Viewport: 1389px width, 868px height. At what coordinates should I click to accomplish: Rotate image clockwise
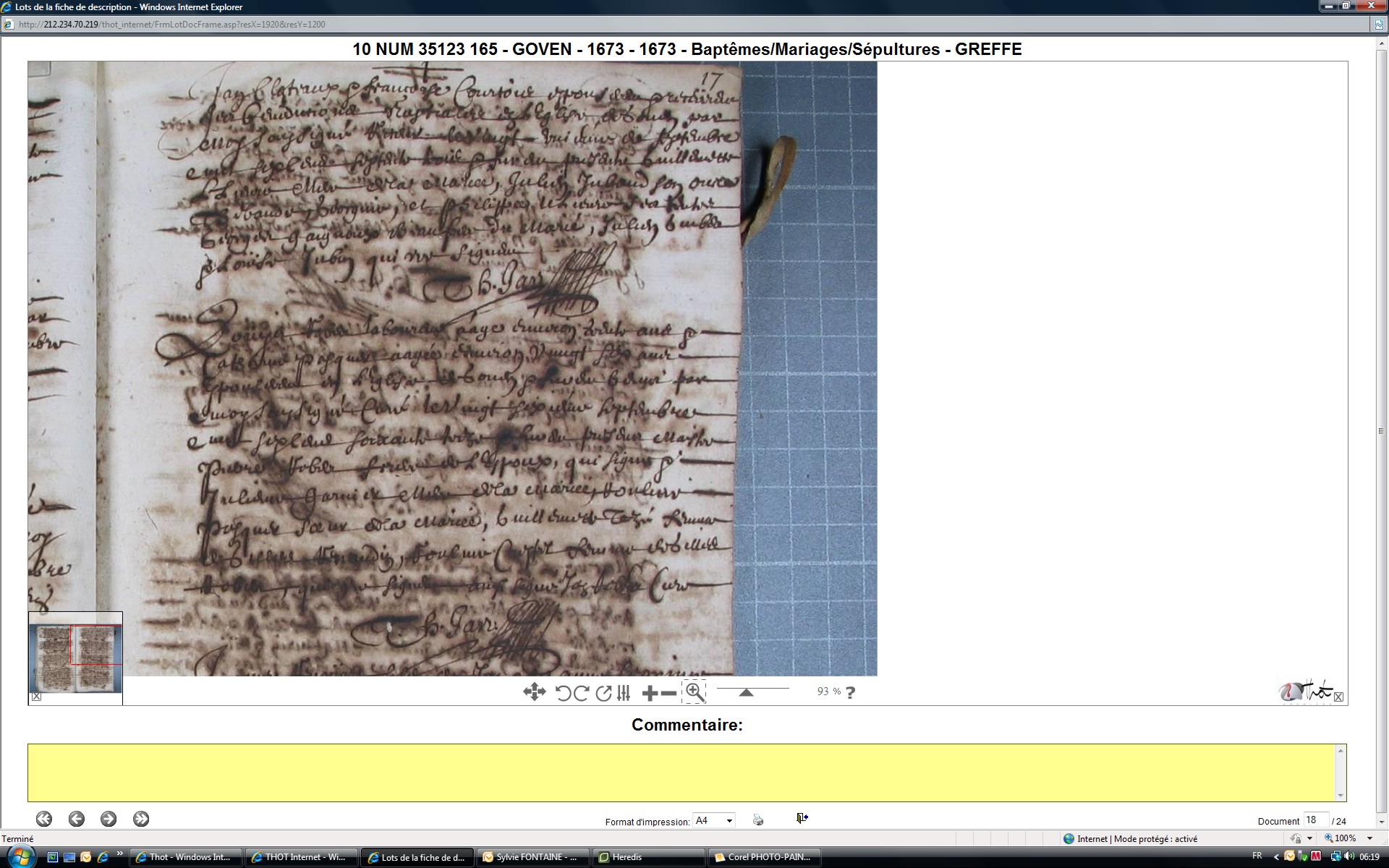pos(581,693)
